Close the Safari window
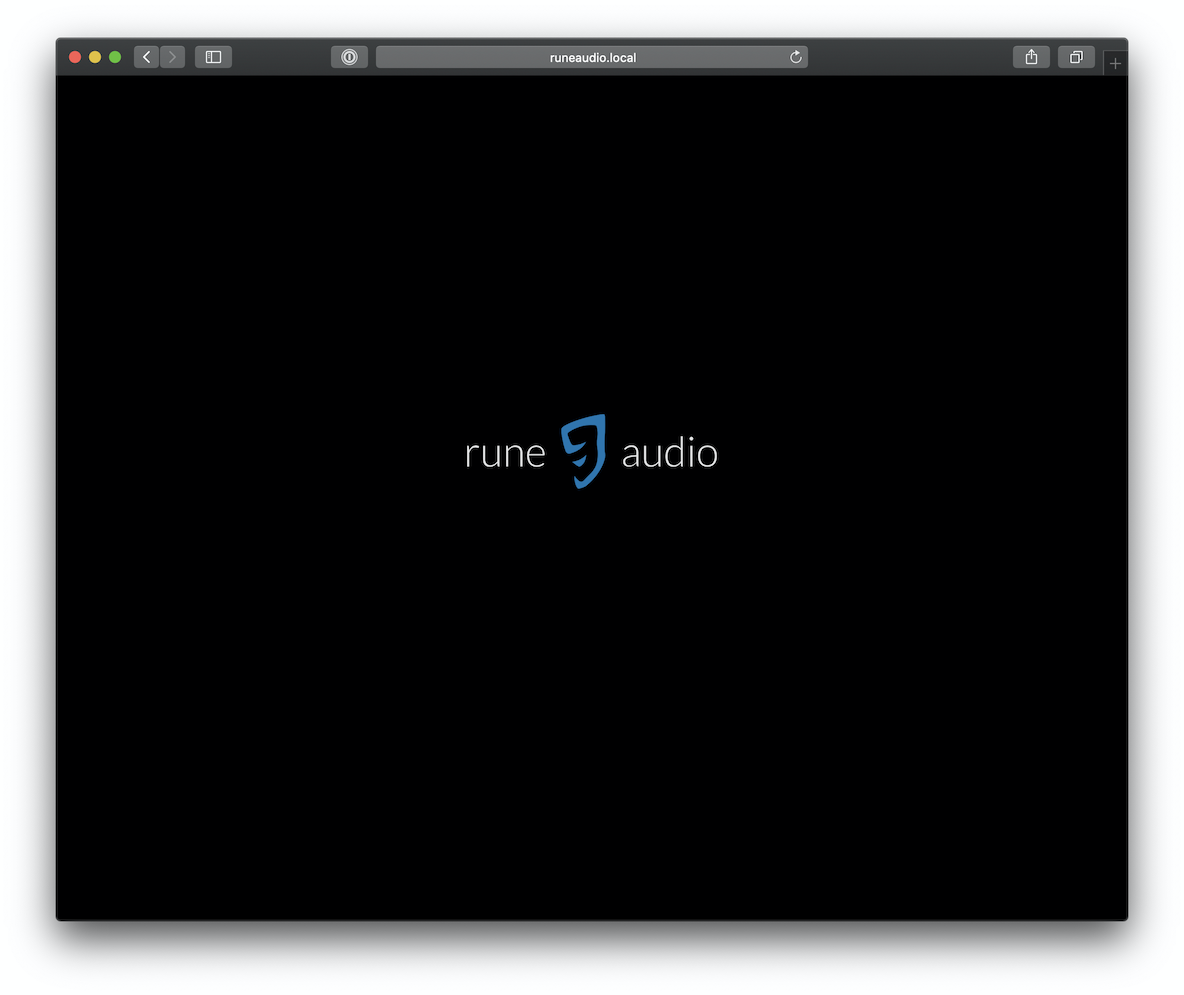Image resolution: width=1184 pixels, height=995 pixels. [75, 57]
